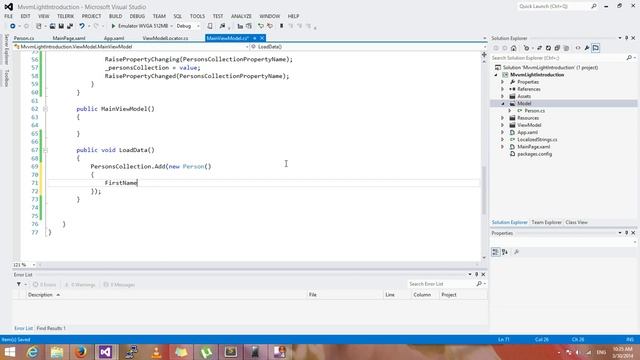This screenshot has width=640, height=360.
Task: Toggle the Messages filter in Error List
Action: tap(120, 284)
